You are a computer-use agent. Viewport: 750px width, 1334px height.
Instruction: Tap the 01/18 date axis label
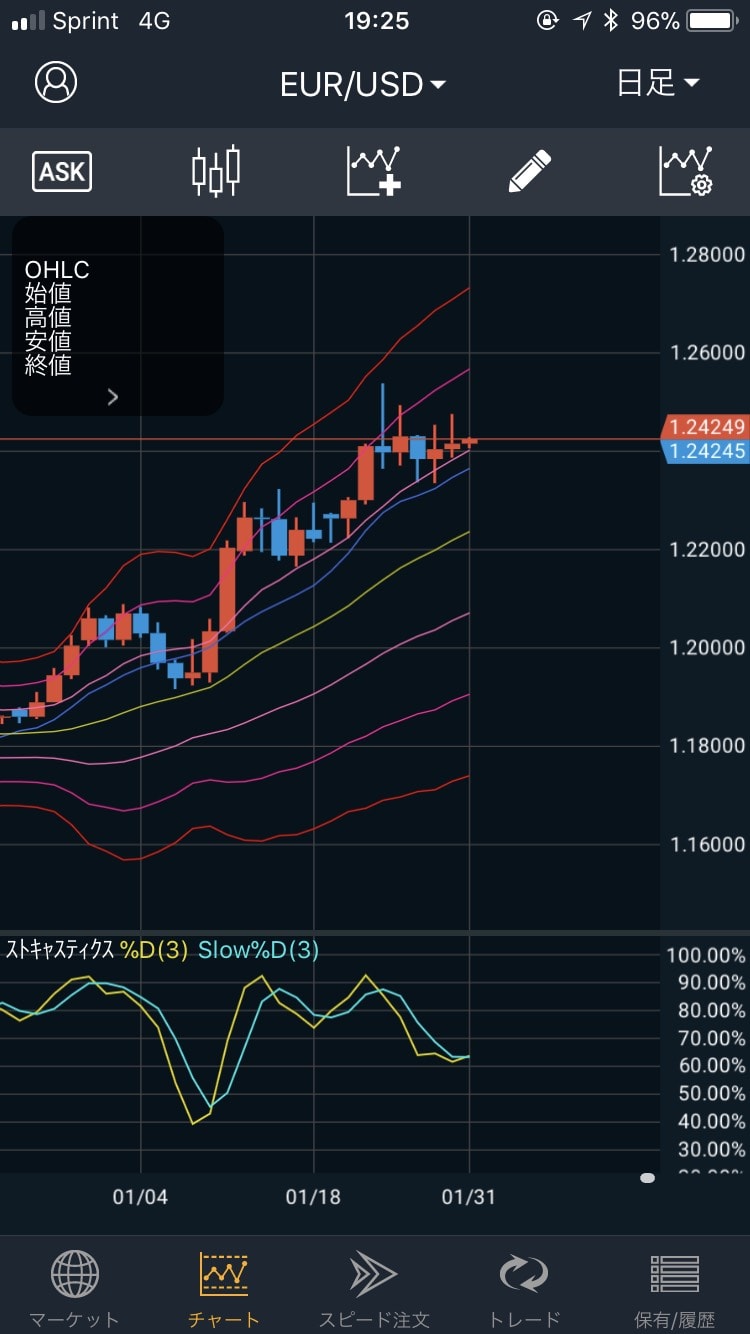[x=313, y=1196]
